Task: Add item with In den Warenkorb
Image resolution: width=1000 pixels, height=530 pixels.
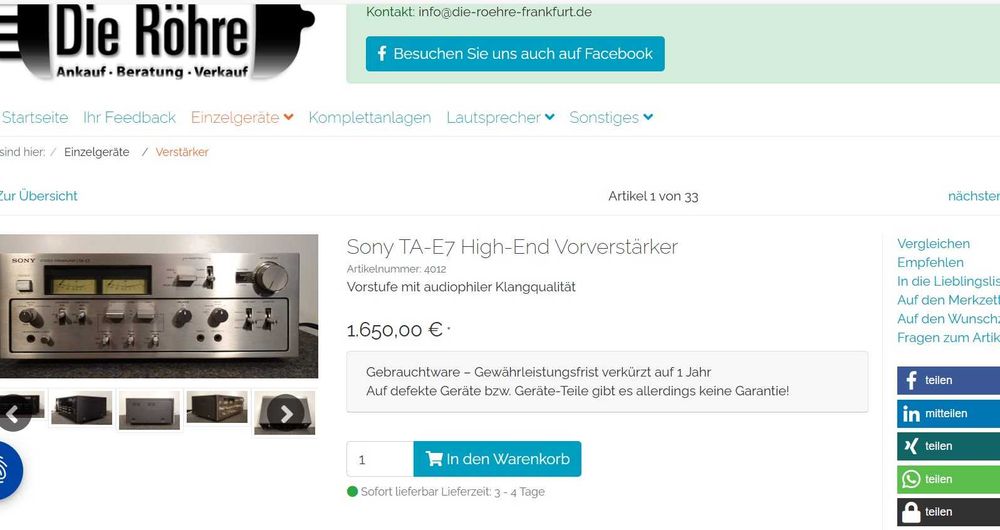Action: 497,459
